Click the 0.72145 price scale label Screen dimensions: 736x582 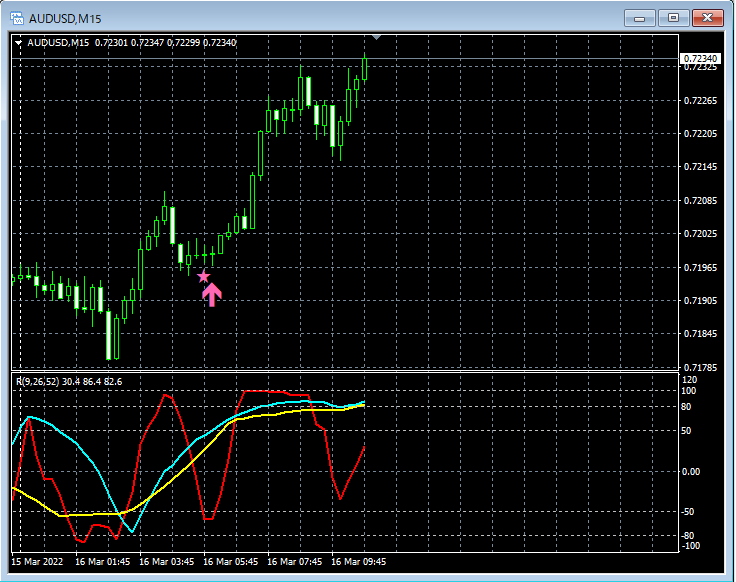[x=700, y=167]
